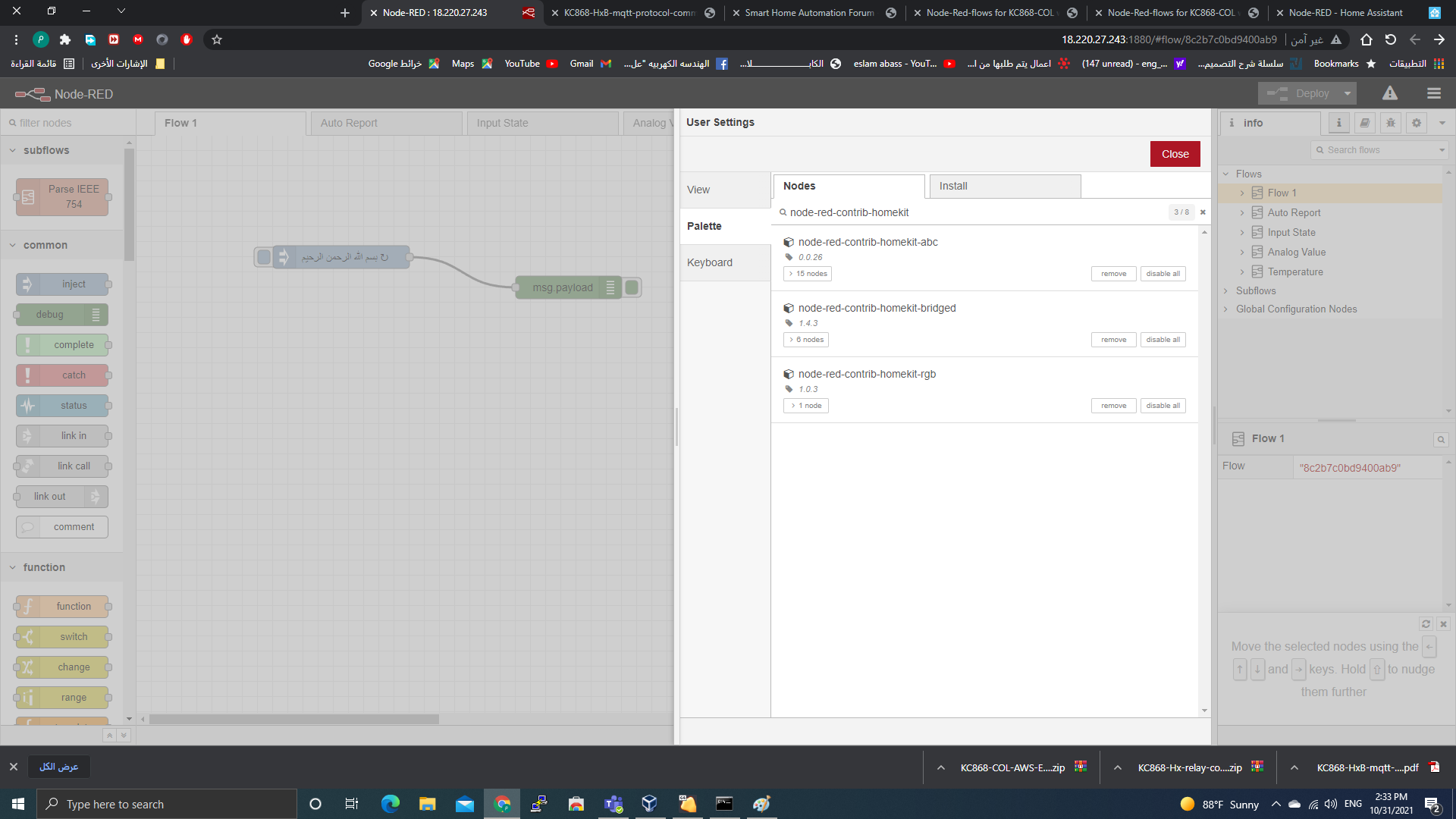Toggle the msg.payload debug node button
Screen dimensions: 1456x819
click(x=632, y=287)
